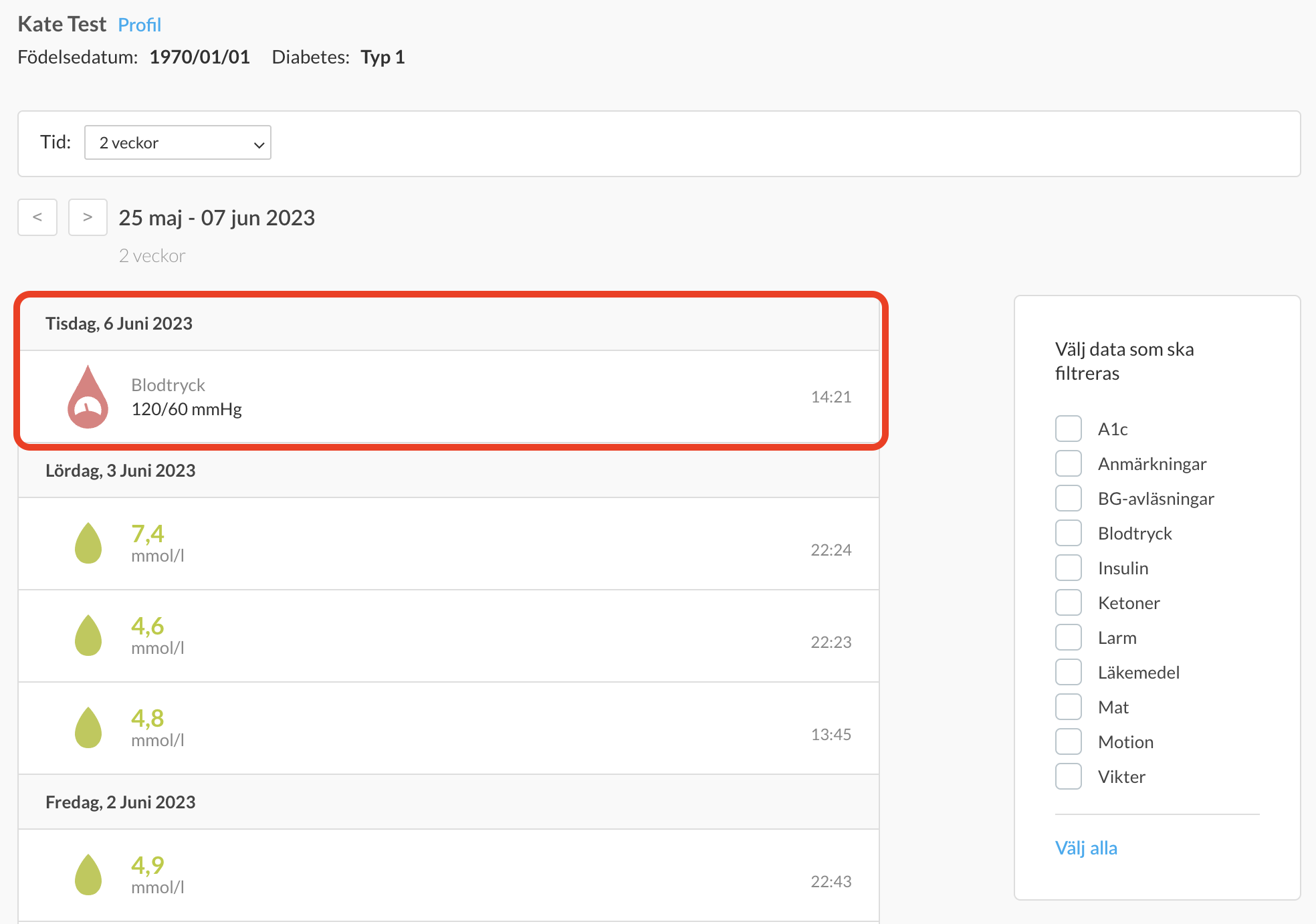
Task: Check the Vikter filter checkbox
Action: click(1069, 776)
